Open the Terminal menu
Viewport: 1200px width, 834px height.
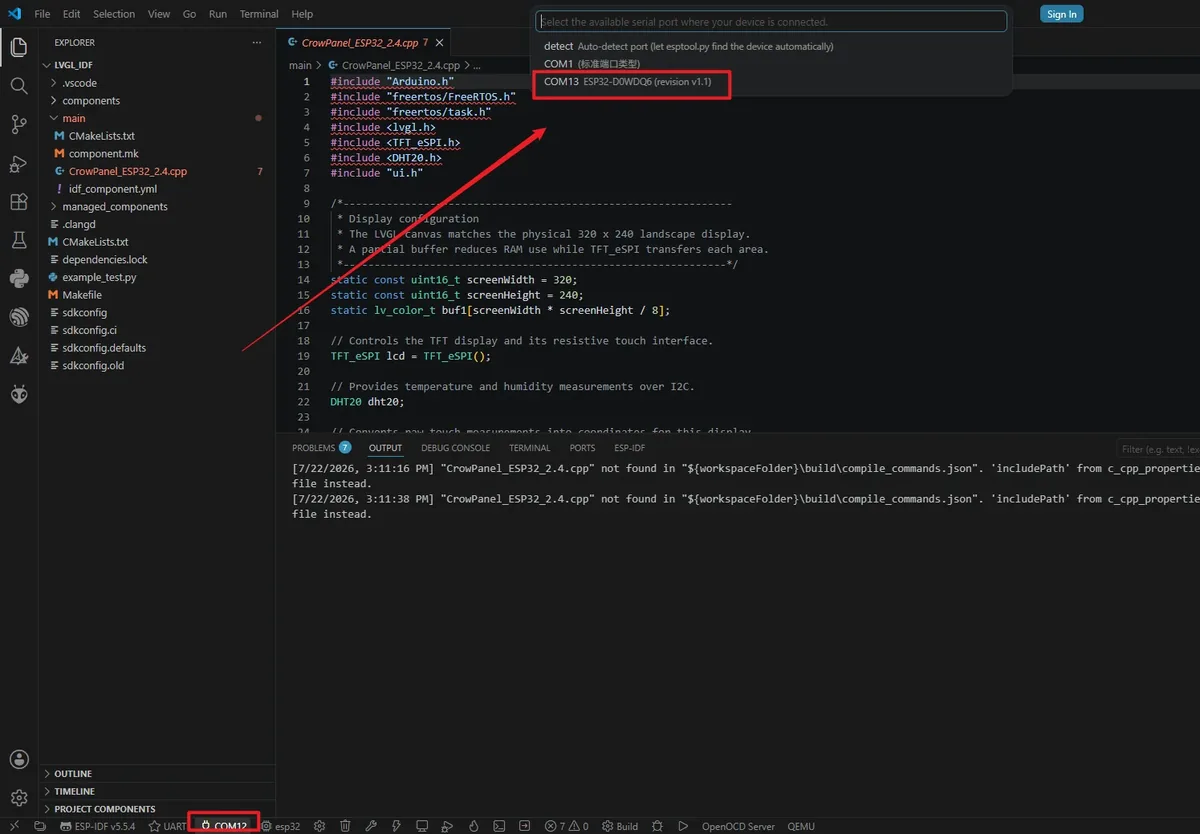pos(259,14)
